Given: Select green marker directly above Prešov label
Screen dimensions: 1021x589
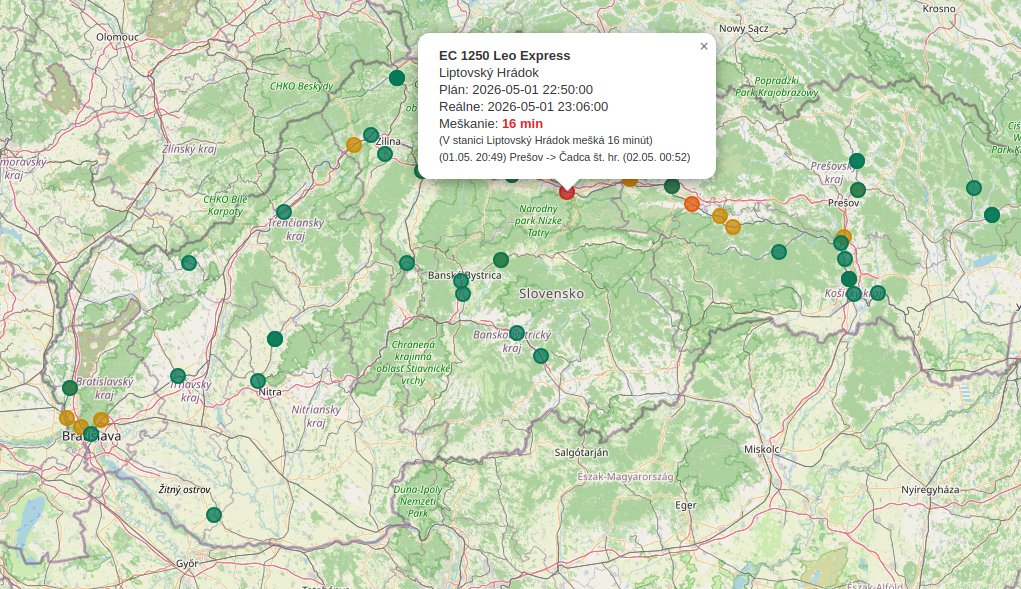Looking at the screenshot, I should [858, 190].
